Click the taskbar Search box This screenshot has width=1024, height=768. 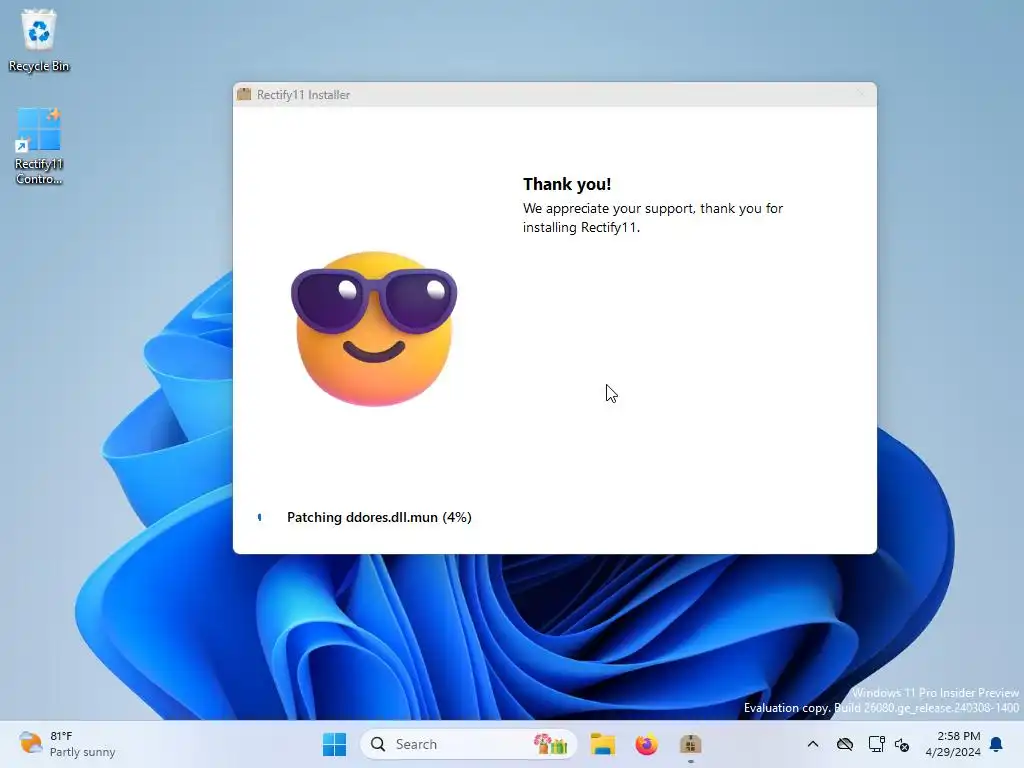pos(468,744)
